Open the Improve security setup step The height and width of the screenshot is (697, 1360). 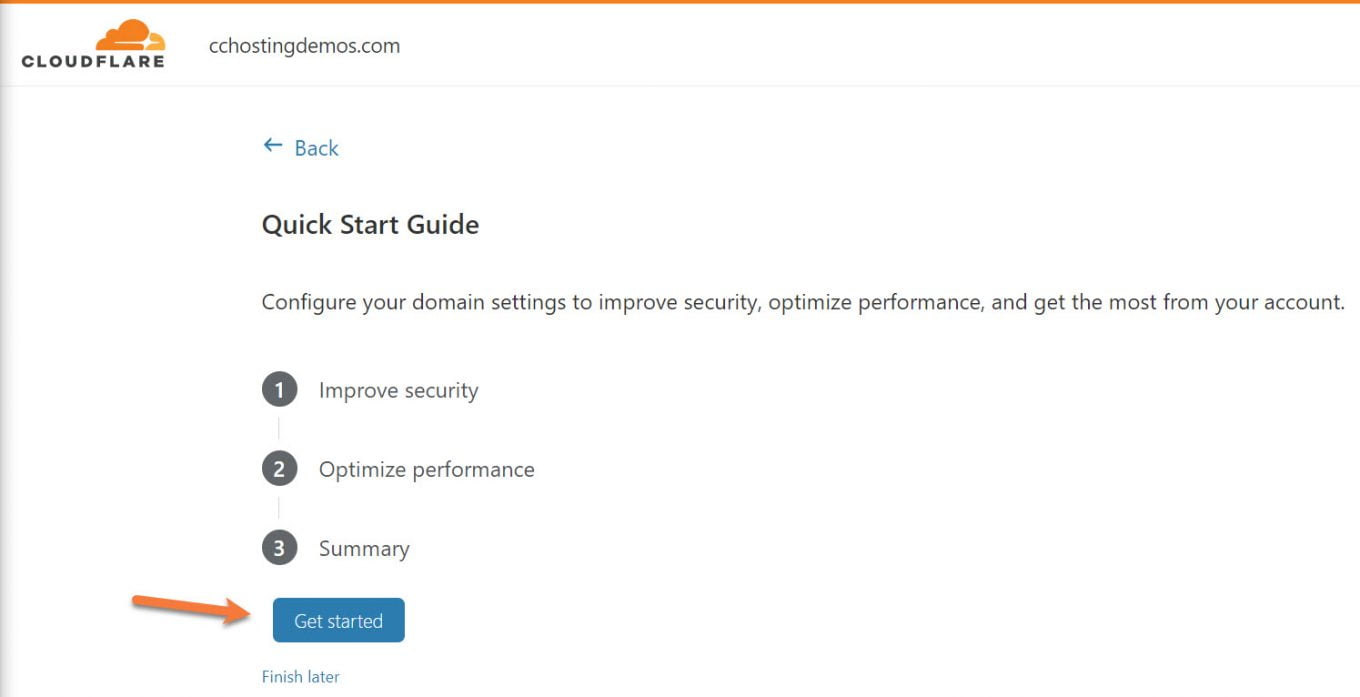pyautogui.click(x=397, y=390)
